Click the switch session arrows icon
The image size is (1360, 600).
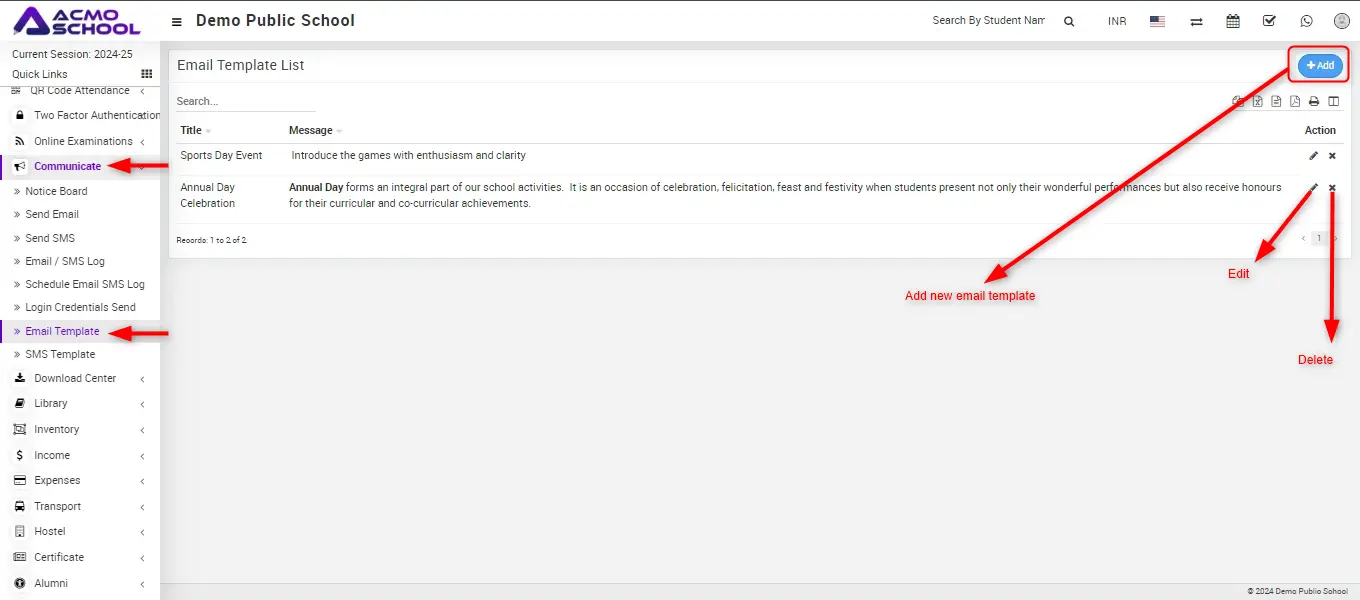[1196, 21]
